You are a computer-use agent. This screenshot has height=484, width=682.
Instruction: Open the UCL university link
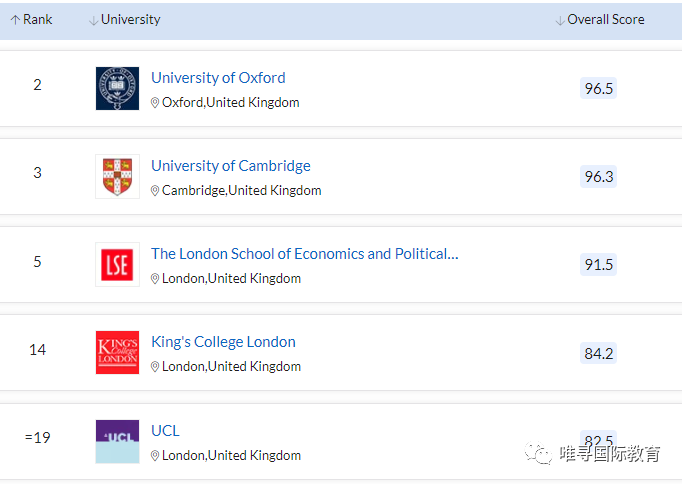point(165,431)
